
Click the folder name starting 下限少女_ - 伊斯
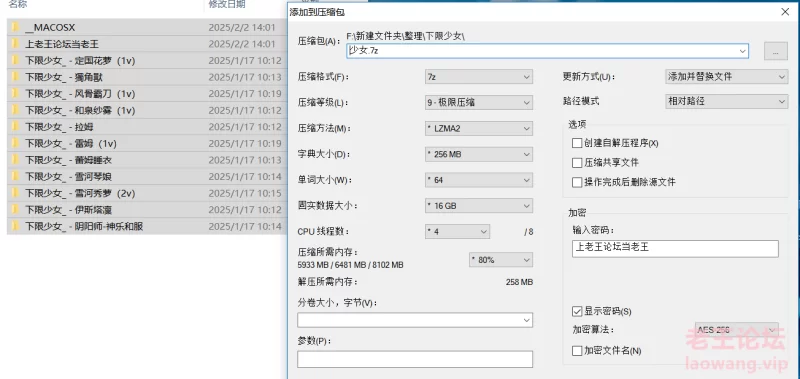(69, 210)
